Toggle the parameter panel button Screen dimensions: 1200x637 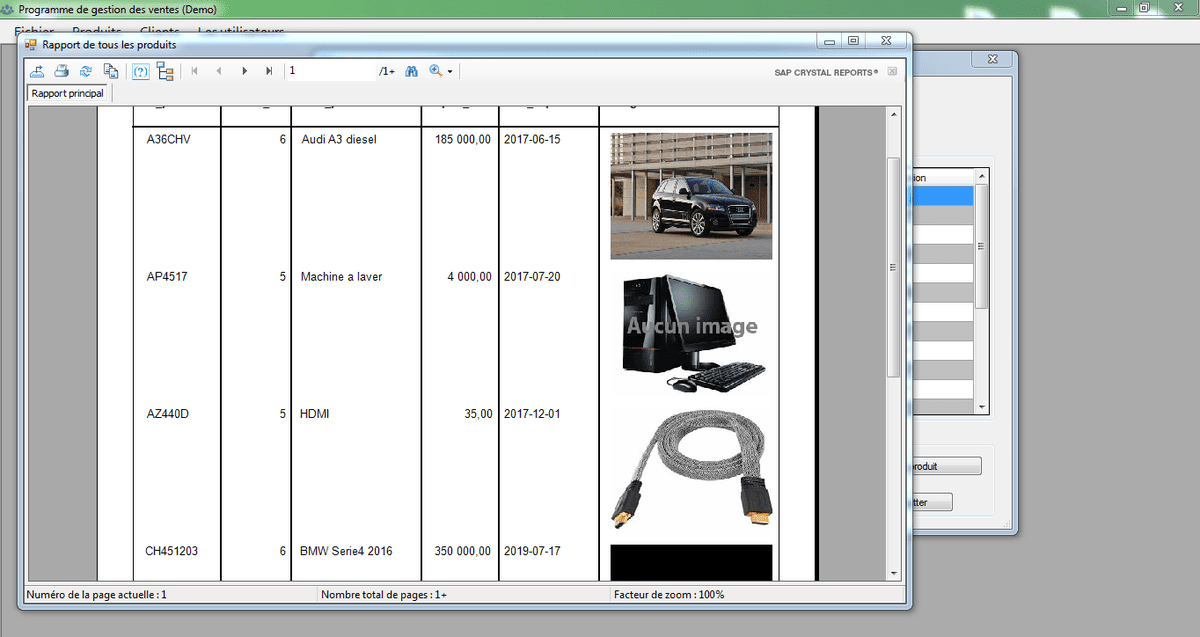(141, 71)
